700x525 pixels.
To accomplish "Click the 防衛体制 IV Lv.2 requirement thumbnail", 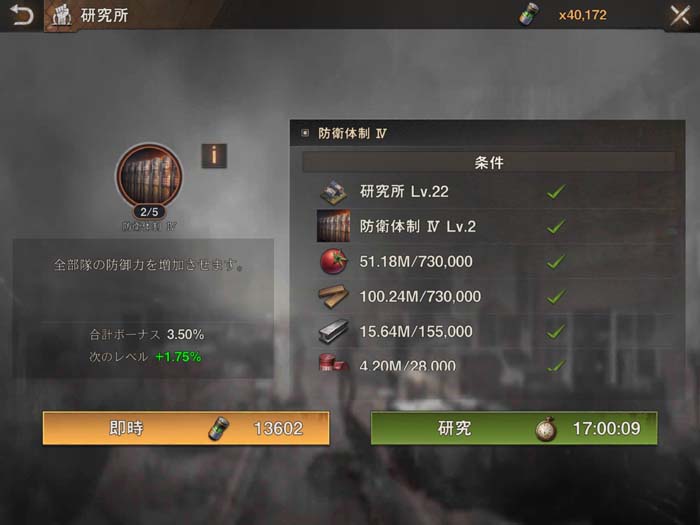I will click(333, 226).
